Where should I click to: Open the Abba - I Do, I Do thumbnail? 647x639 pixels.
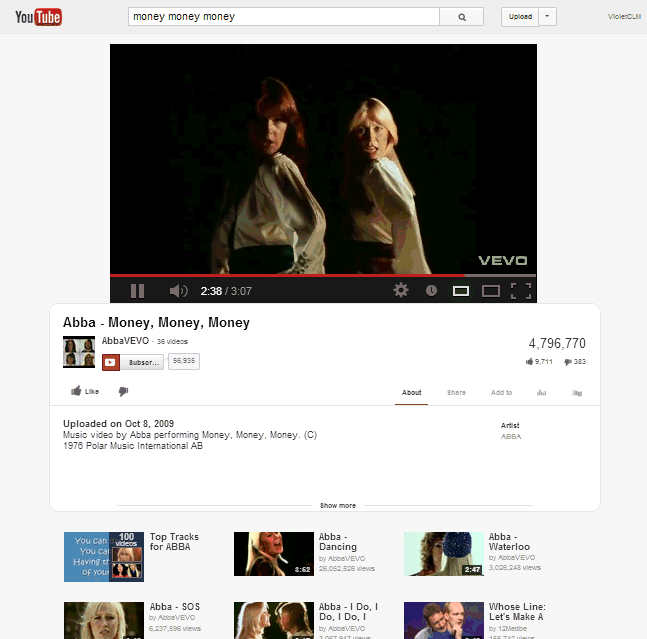(274, 620)
